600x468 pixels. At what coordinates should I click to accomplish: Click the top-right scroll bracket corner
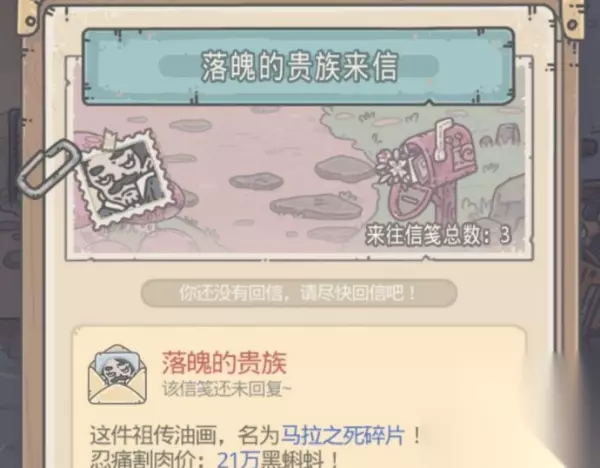(x=573, y=18)
